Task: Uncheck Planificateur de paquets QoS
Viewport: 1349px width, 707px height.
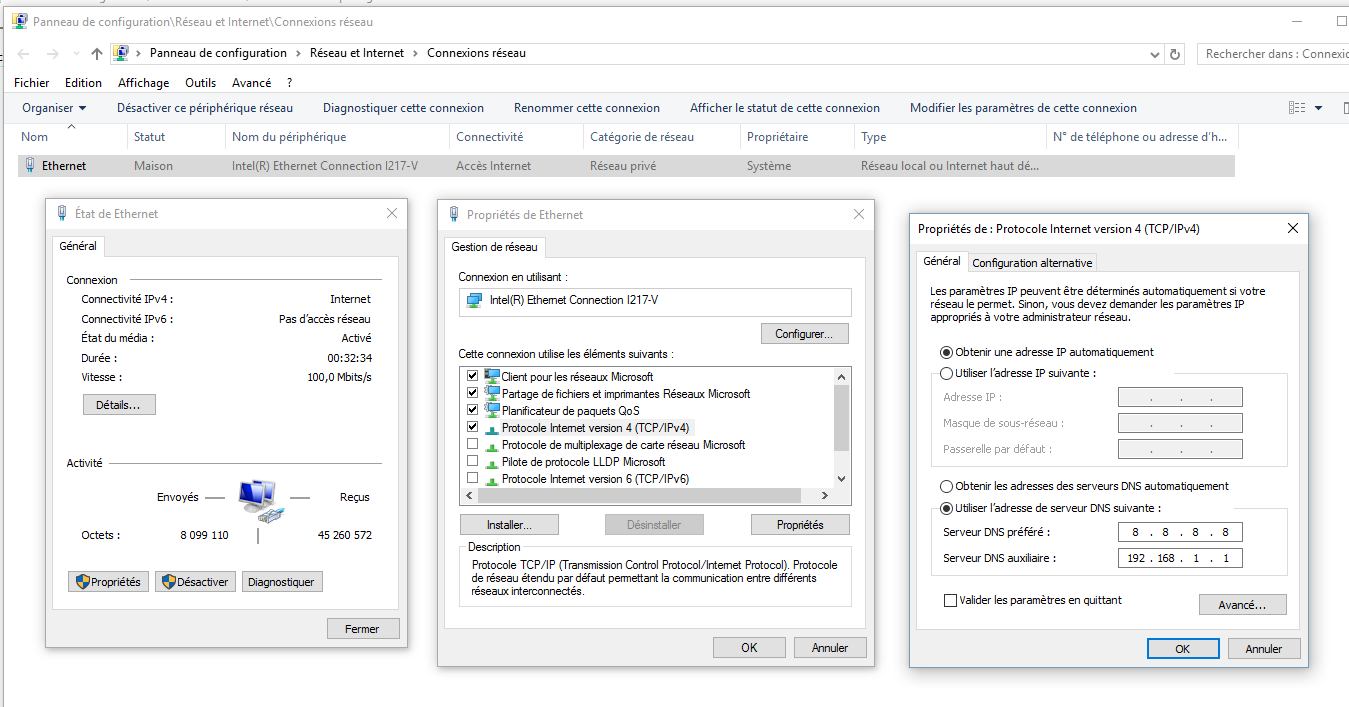Action: (x=472, y=411)
